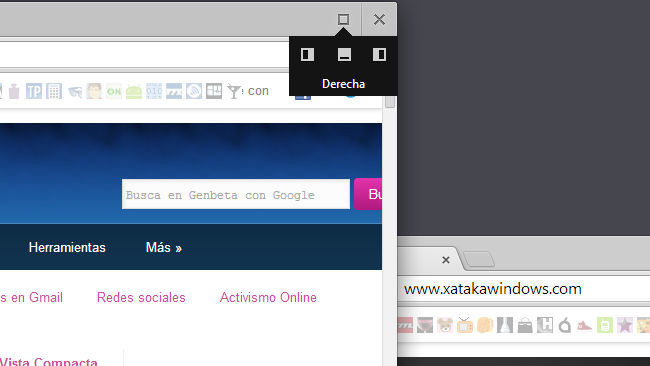Snap window to the left half

(307, 54)
